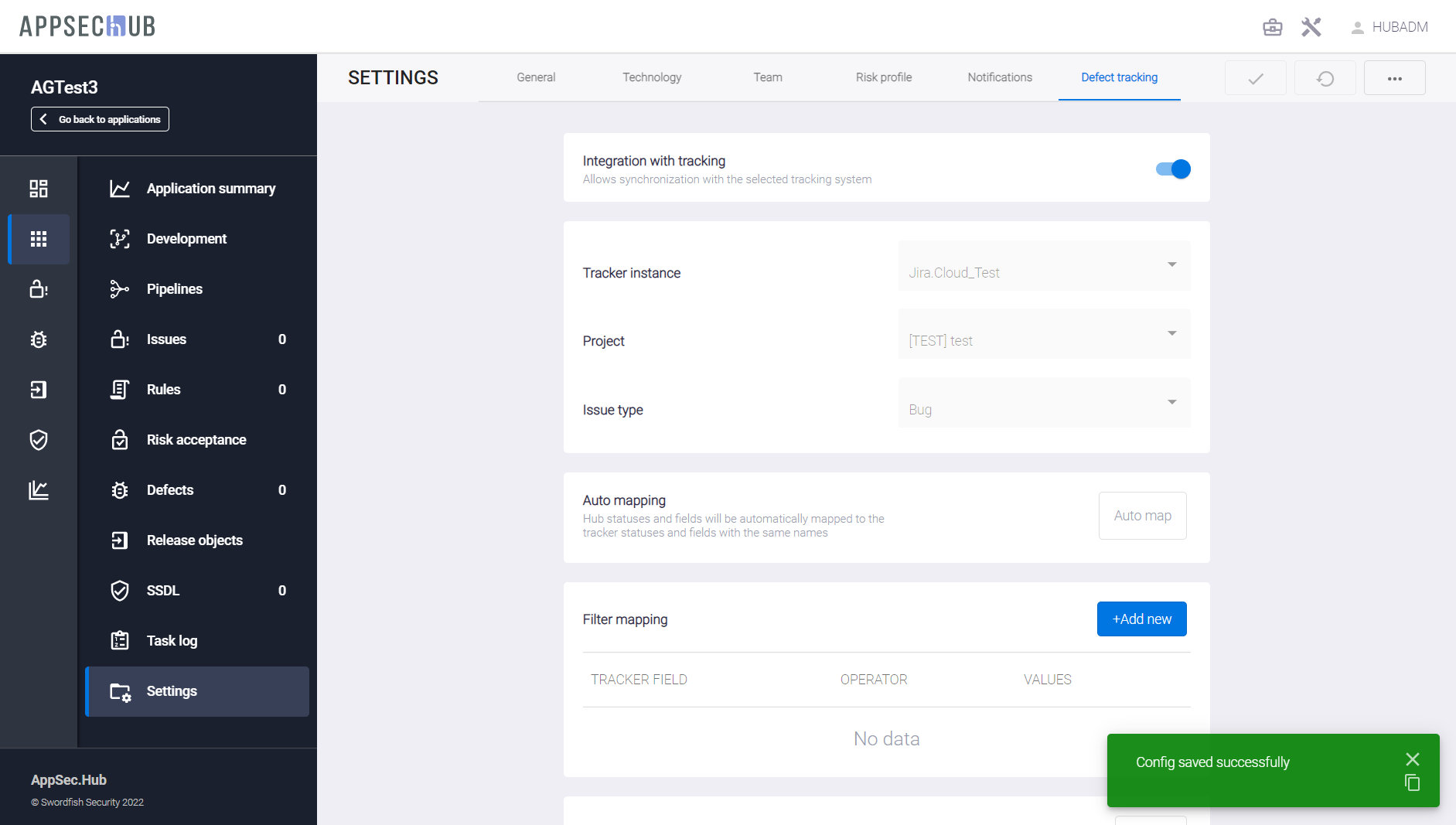Select the applications grid icon in sidebar
This screenshot has height=825, width=1456.
pyautogui.click(x=39, y=239)
